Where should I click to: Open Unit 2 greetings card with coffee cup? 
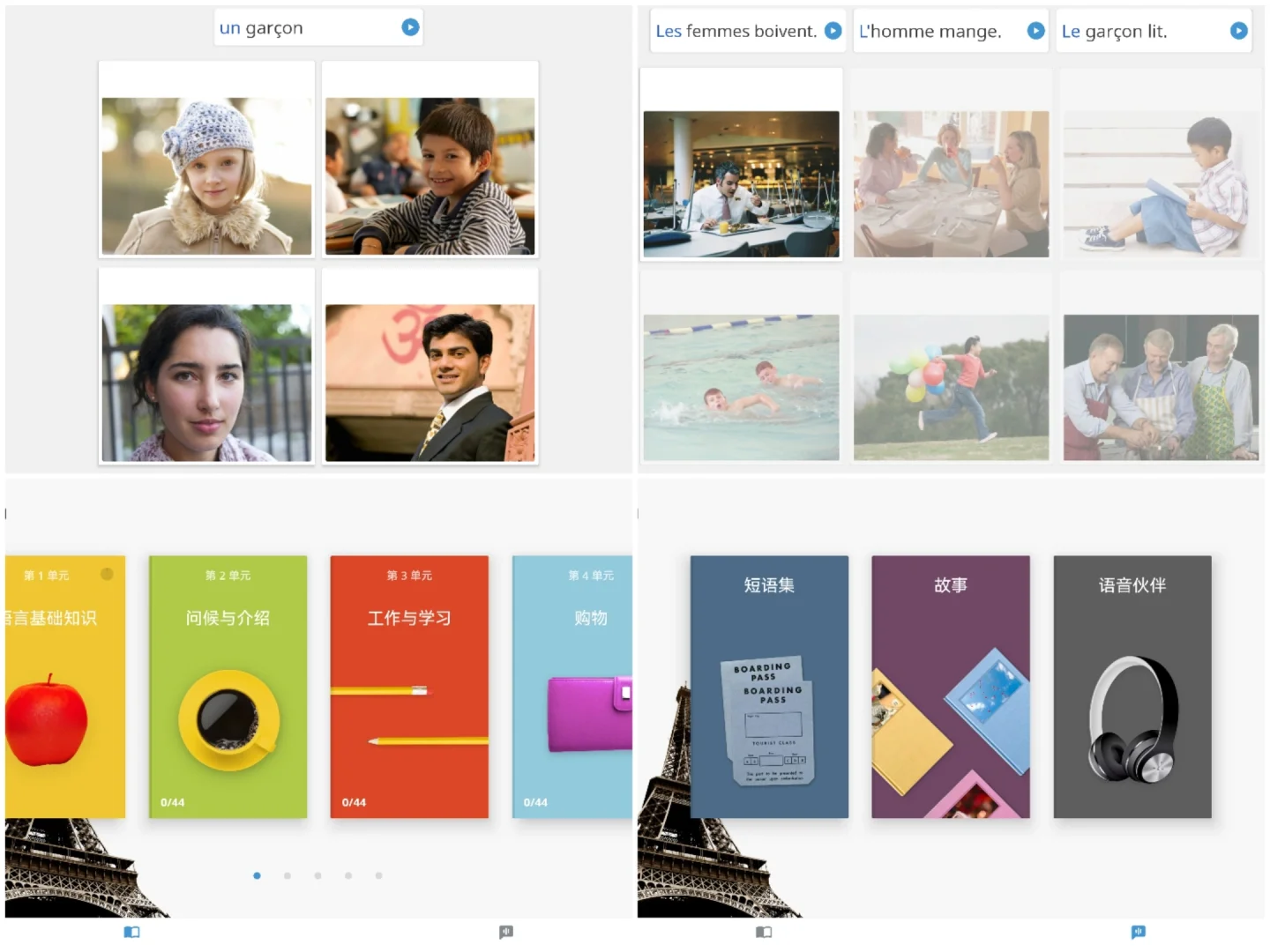pyautogui.click(x=228, y=687)
